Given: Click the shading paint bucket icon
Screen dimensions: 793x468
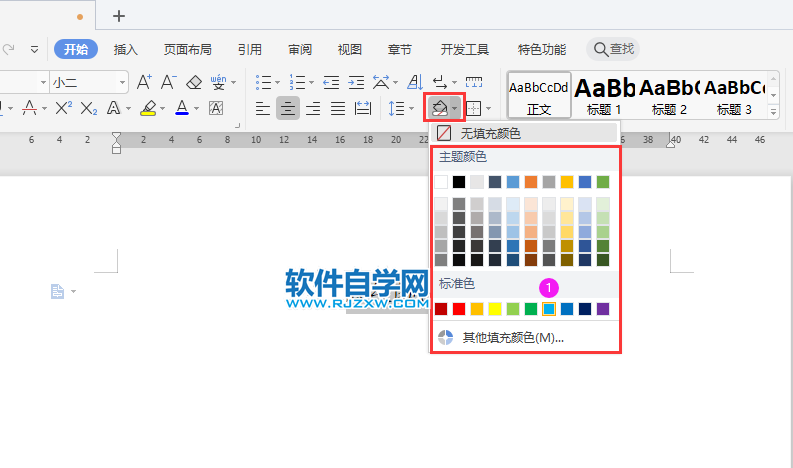Looking at the screenshot, I should [x=439, y=108].
